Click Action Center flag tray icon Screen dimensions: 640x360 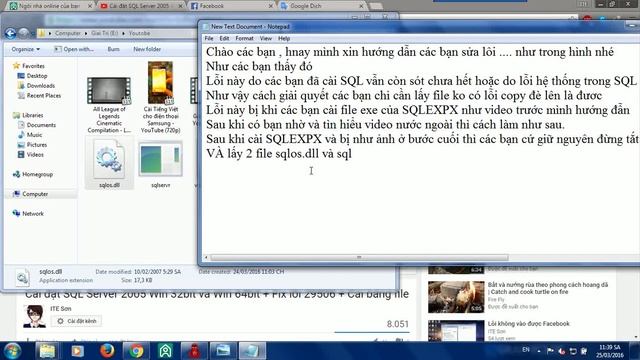[x=550, y=351]
